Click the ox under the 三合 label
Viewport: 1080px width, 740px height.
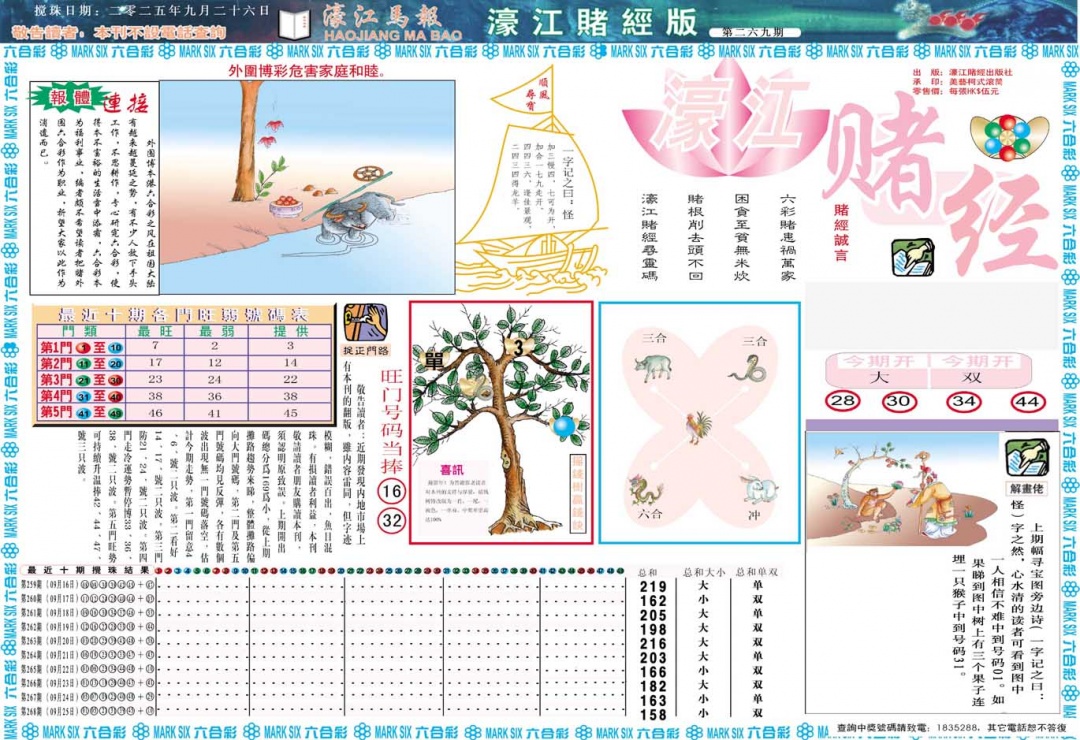point(653,367)
